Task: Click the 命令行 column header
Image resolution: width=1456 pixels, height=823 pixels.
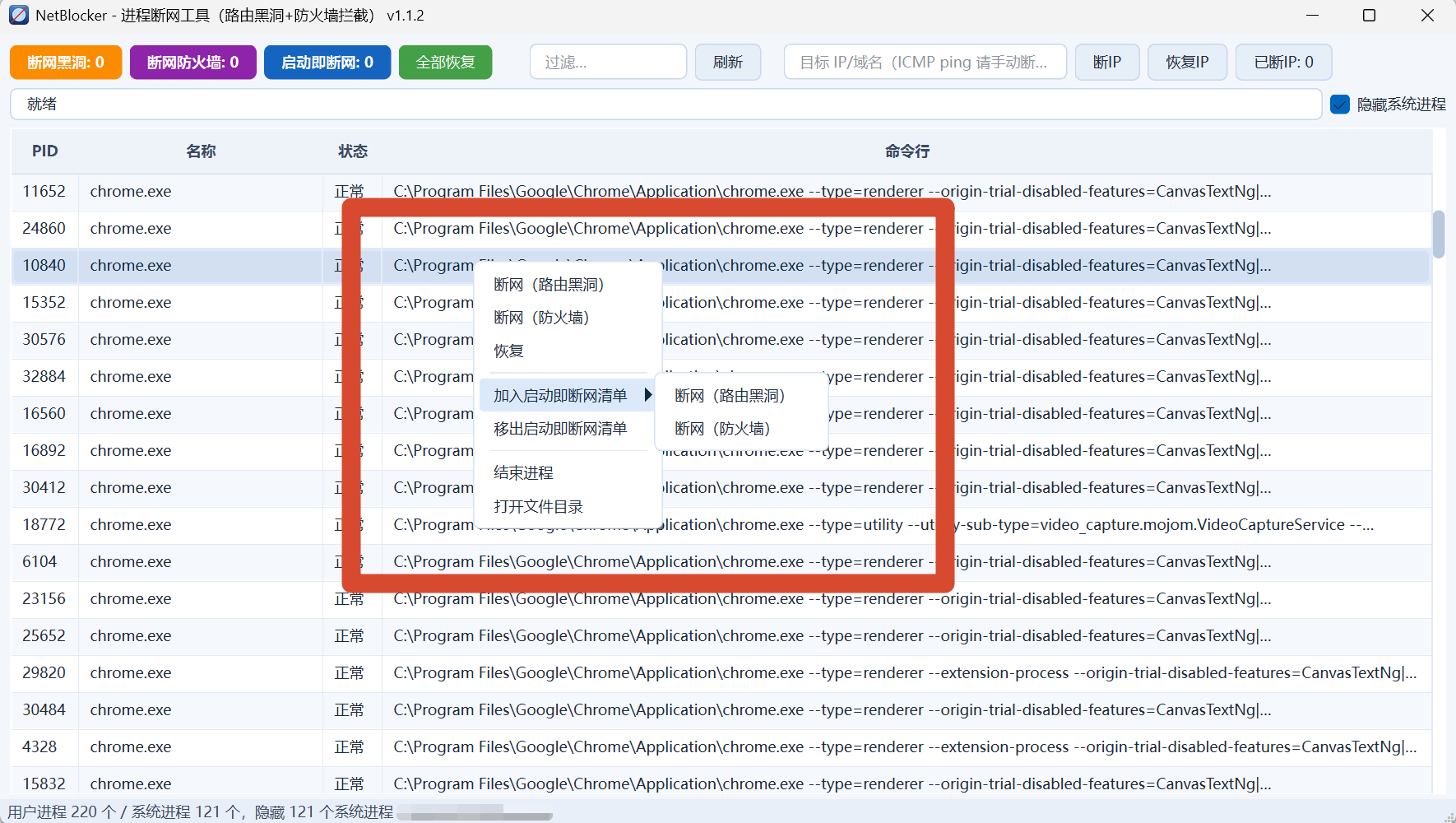Action: pos(907,151)
